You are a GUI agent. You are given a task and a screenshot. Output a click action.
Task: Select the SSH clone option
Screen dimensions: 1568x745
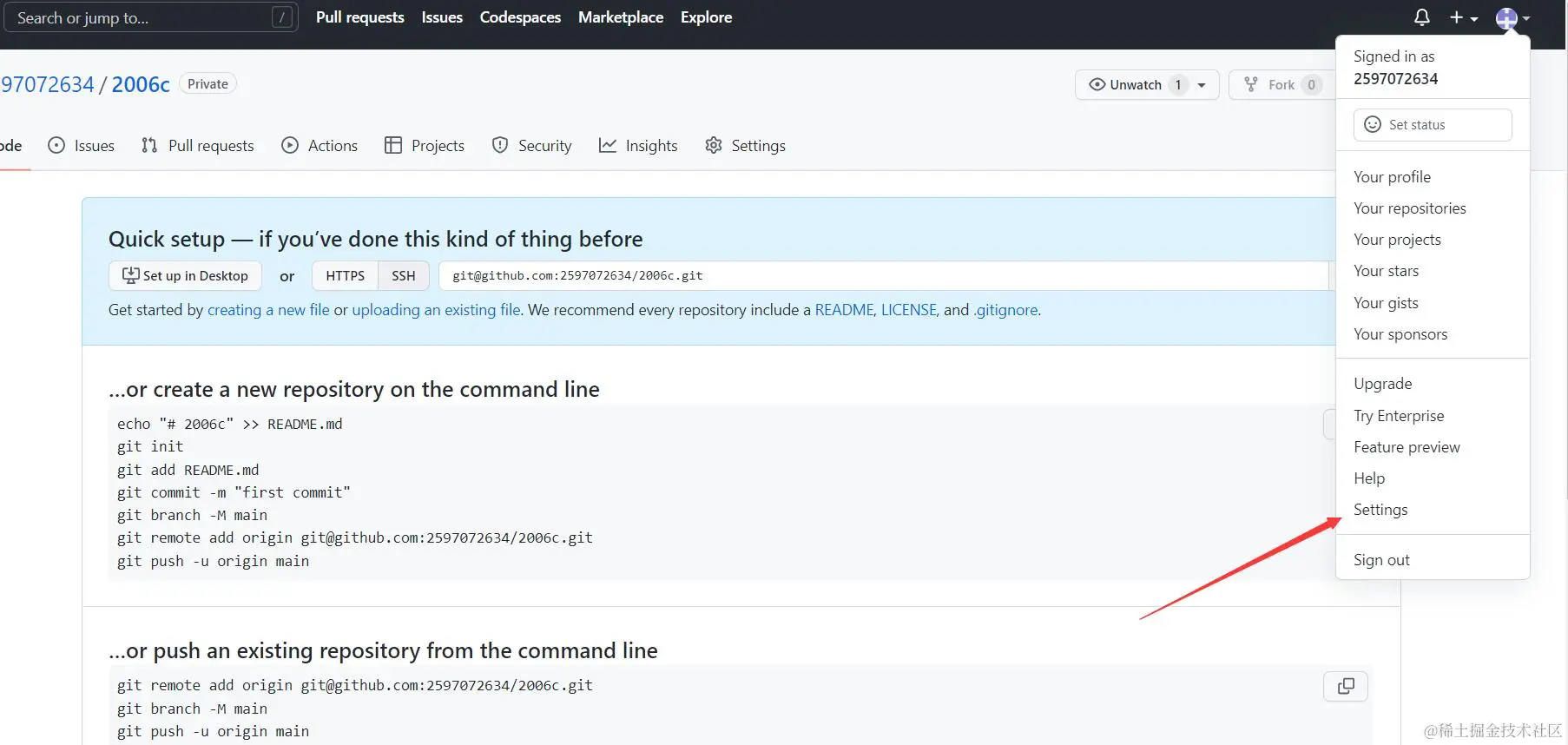pos(404,275)
